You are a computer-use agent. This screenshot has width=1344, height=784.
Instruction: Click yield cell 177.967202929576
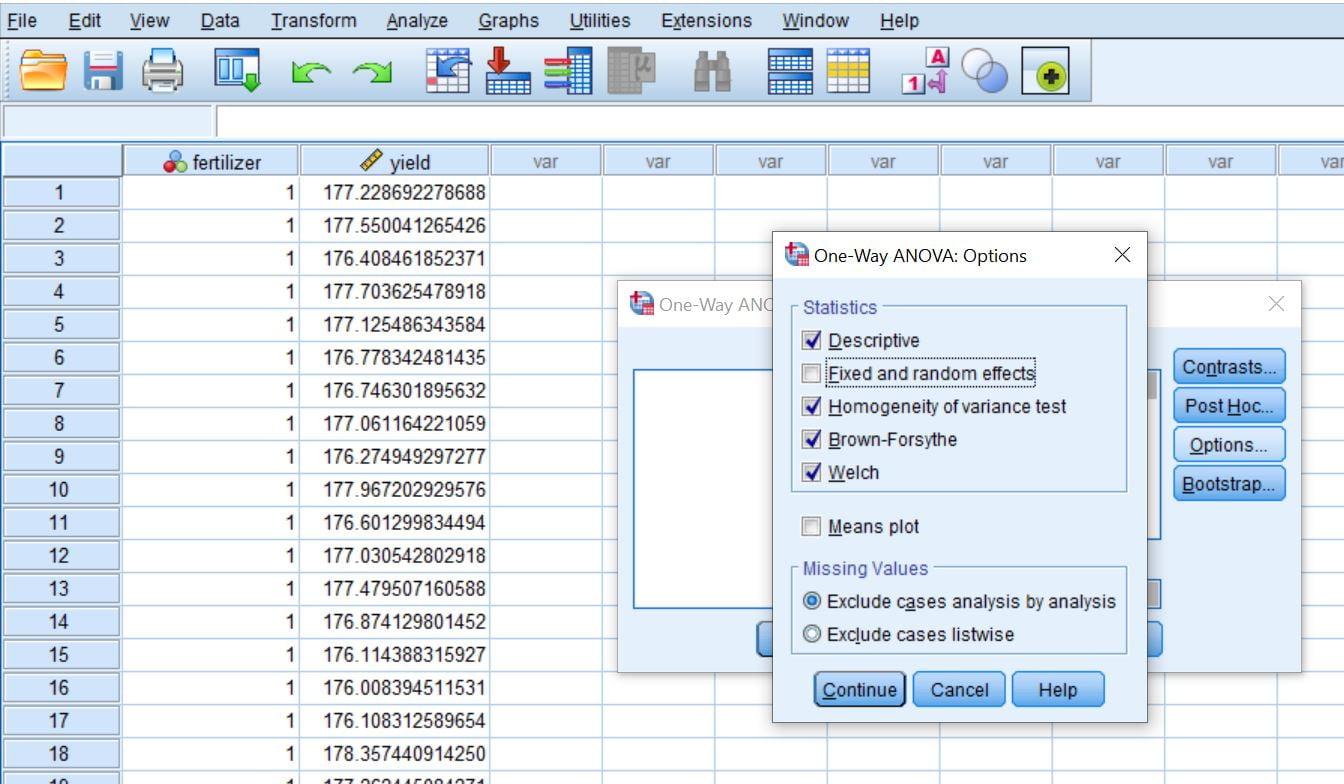pos(394,489)
